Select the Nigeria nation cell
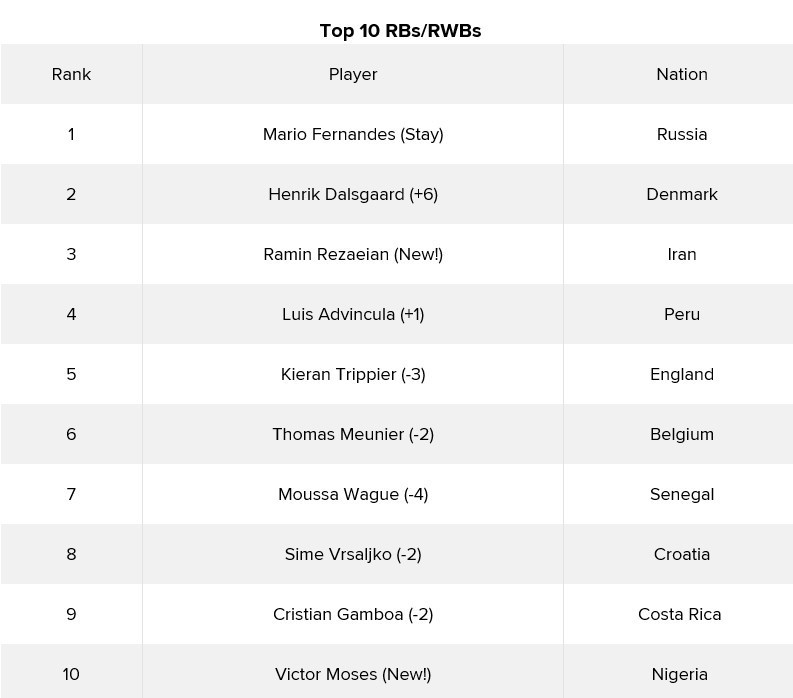 (680, 674)
